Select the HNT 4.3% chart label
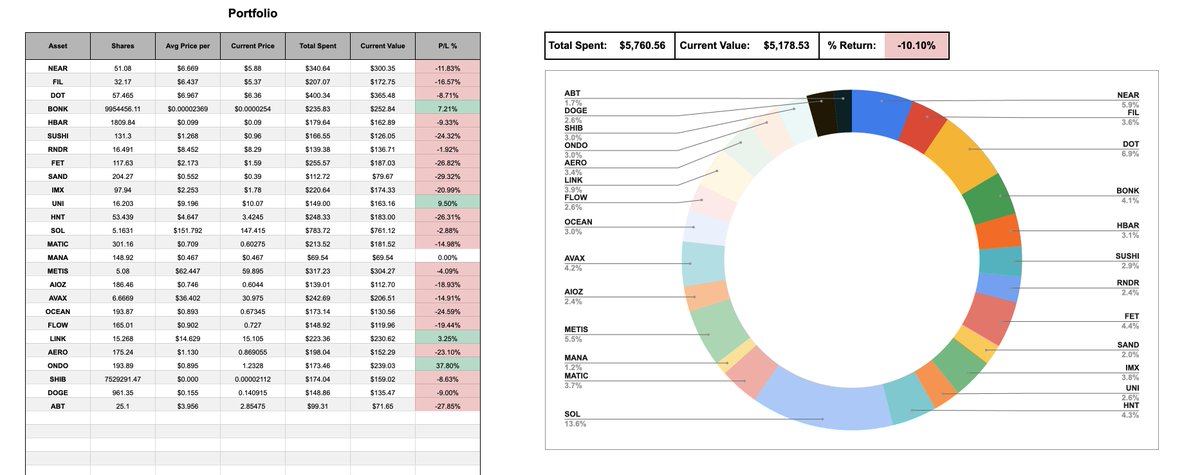This screenshot has height=475, width=1200. [1131, 410]
